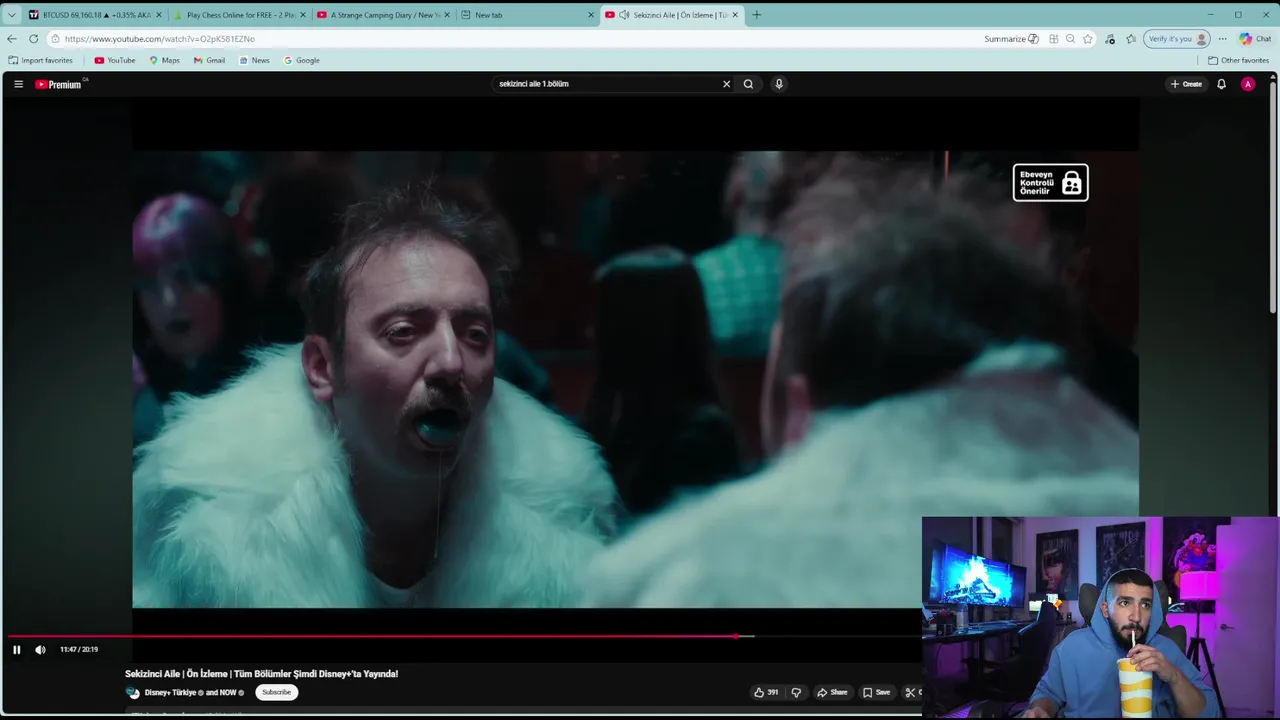
Task: Open the YouTube bookmark
Action: [x=115, y=60]
